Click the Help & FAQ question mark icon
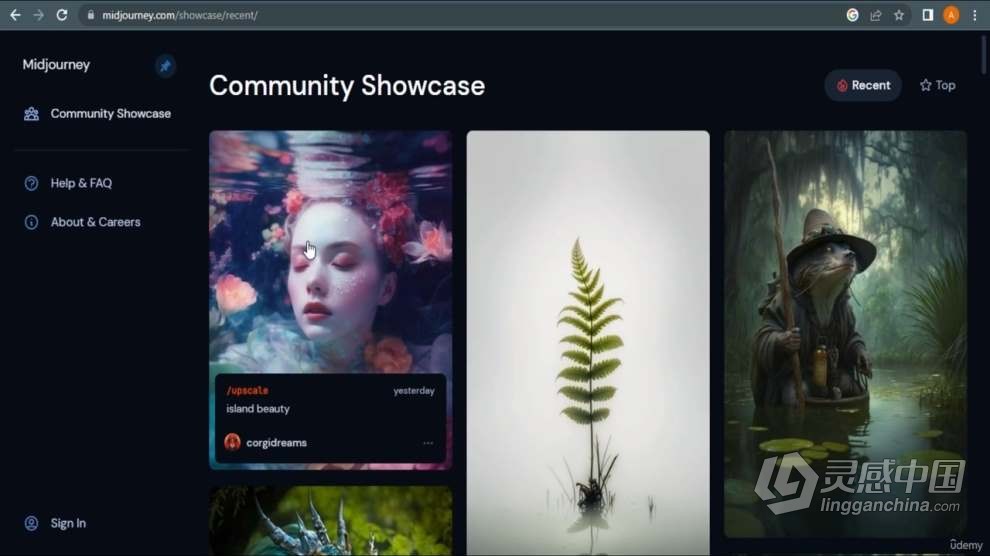Image resolution: width=990 pixels, height=556 pixels. (x=32, y=183)
